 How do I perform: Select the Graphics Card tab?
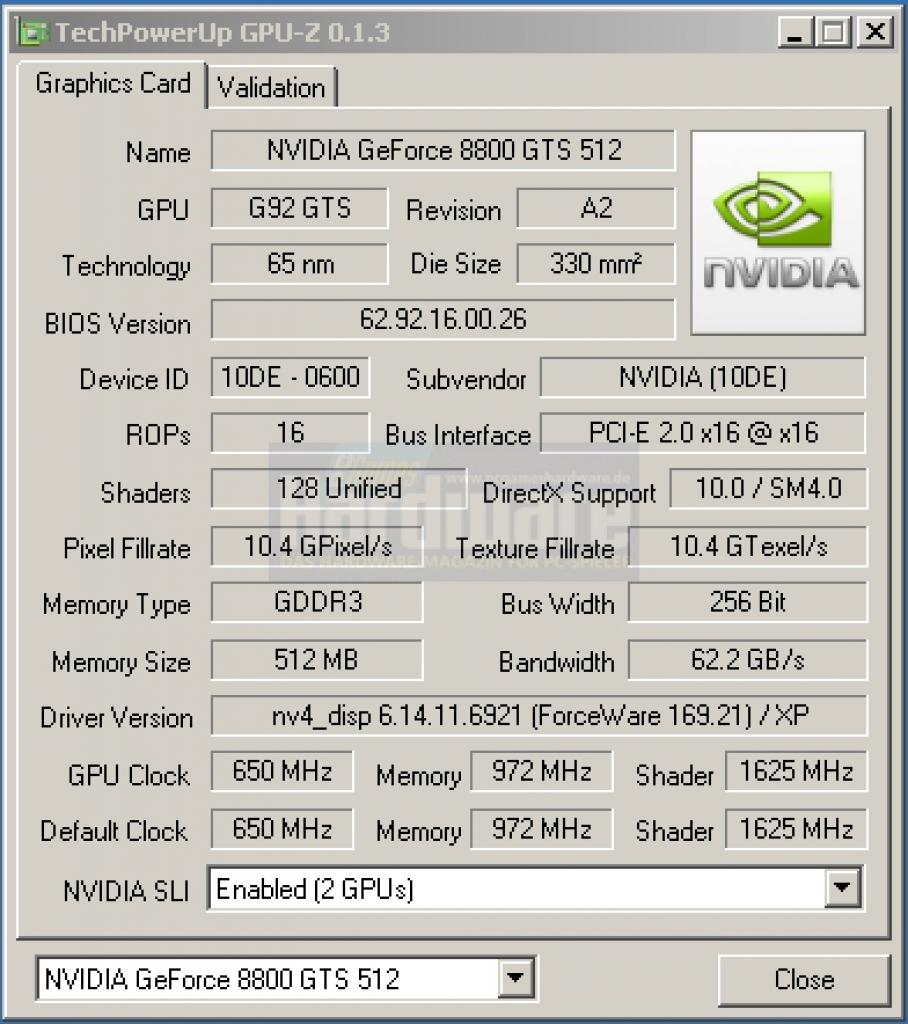coord(112,84)
